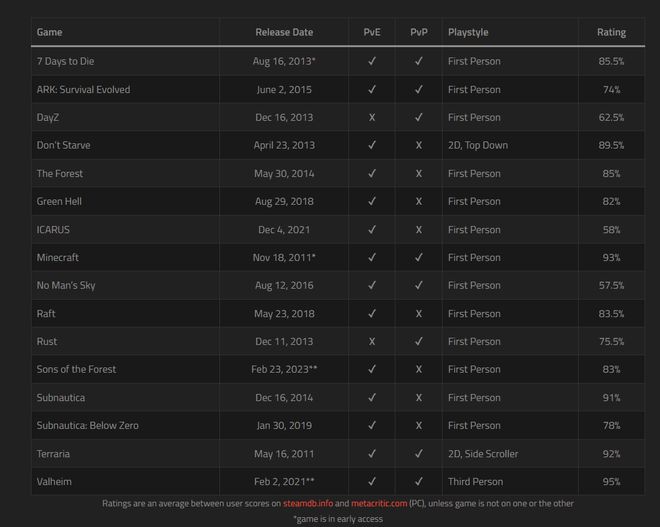The height and width of the screenshot is (527, 660).
Task: Click the PvE checkmark for 7 Days to Die
Action: (x=372, y=61)
